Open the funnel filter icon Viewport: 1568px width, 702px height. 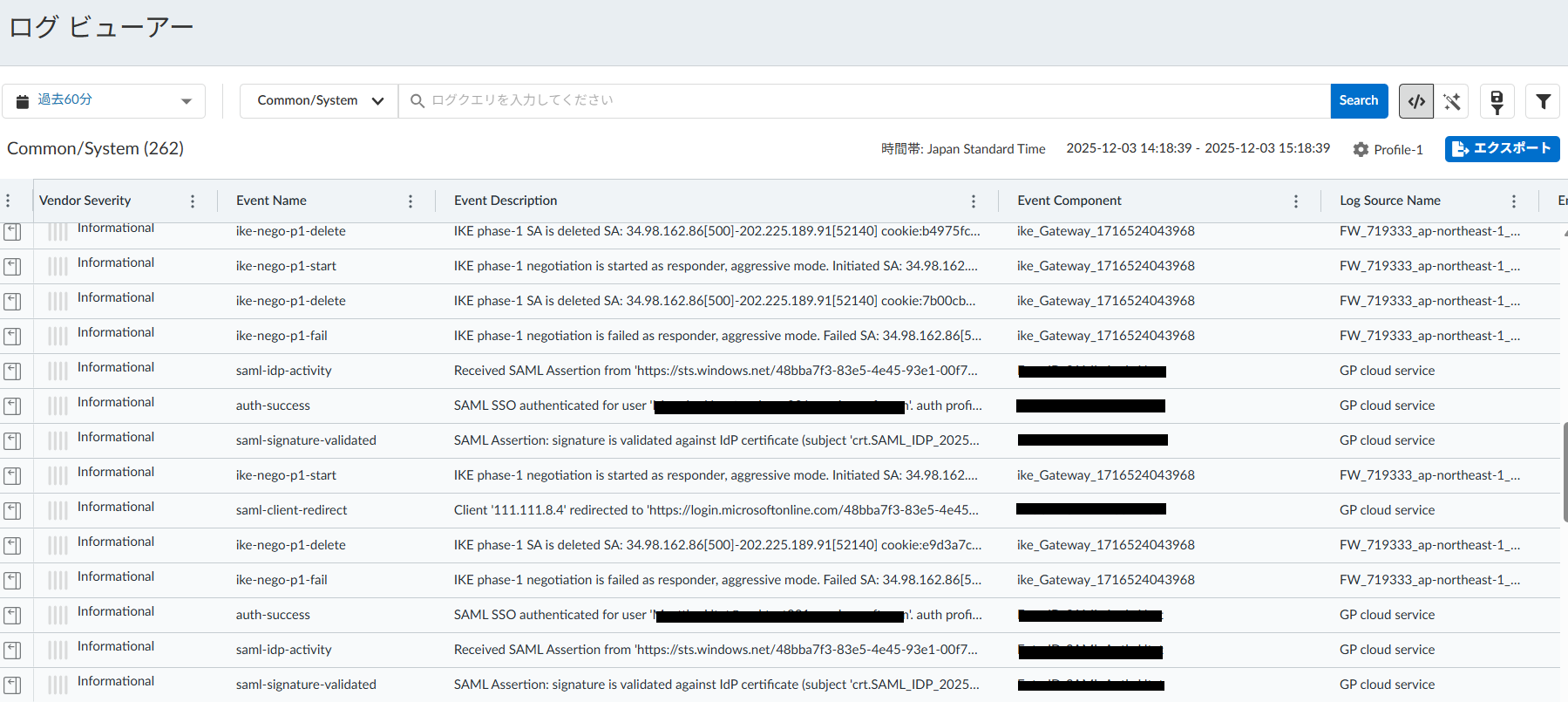[1543, 101]
